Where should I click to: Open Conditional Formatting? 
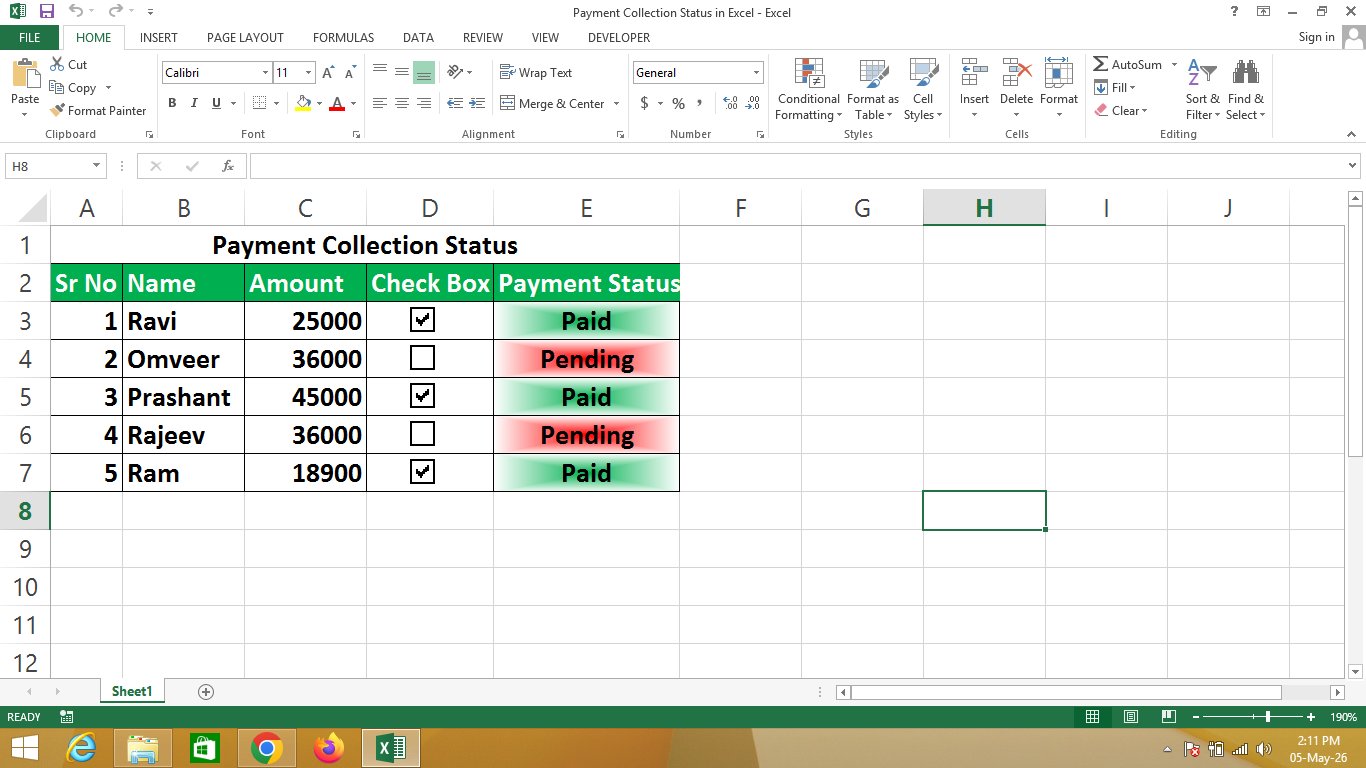[809, 90]
